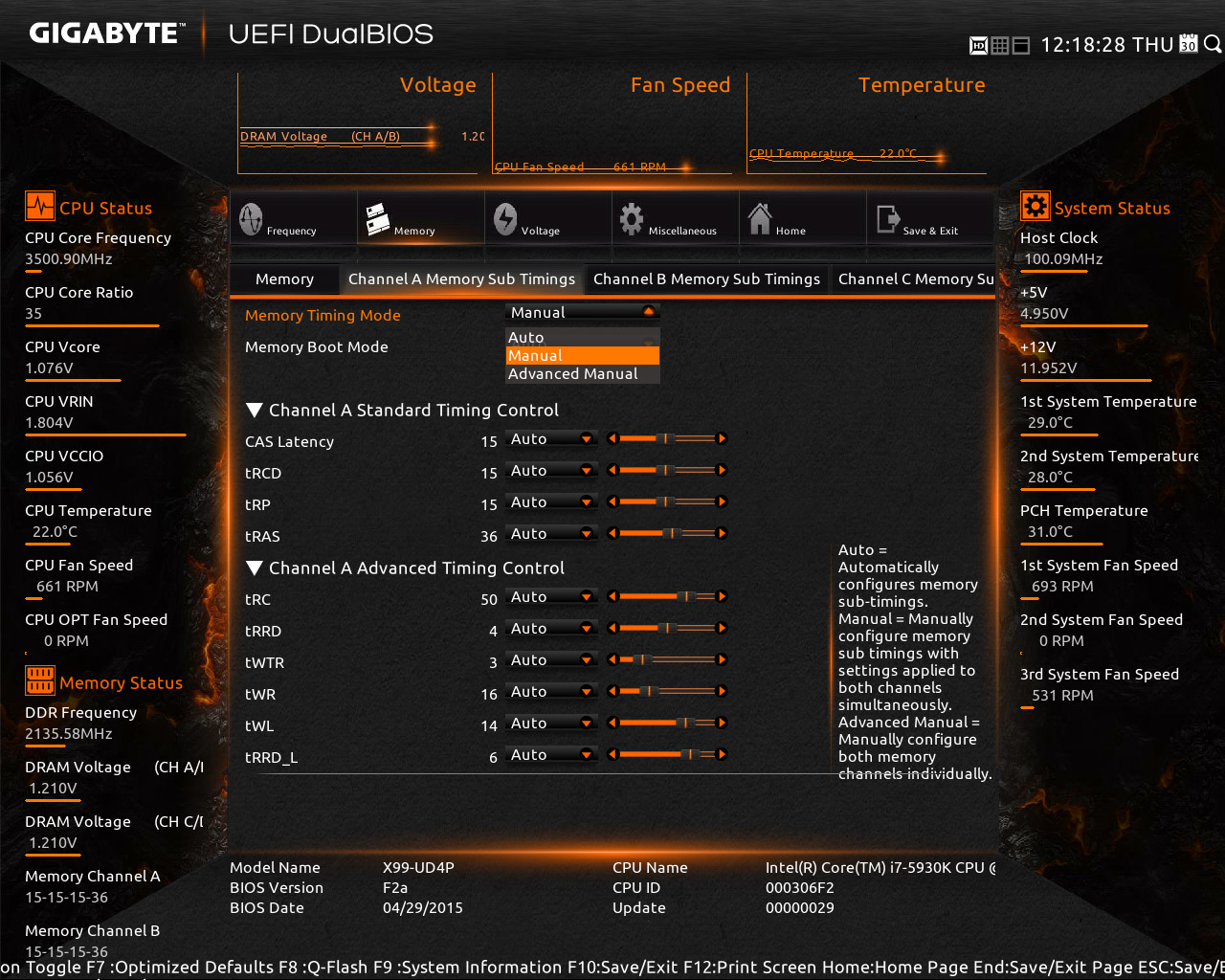Switch to the Memory tab

click(284, 278)
